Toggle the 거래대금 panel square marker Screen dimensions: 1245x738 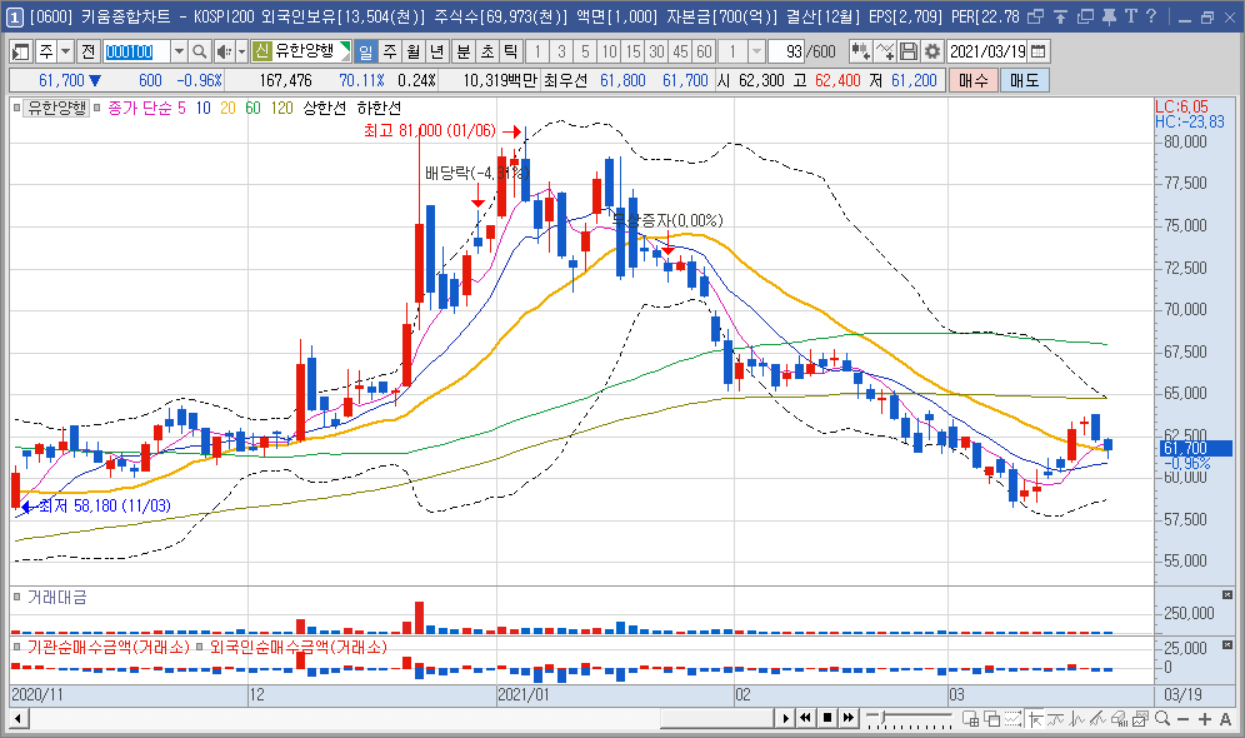click(x=17, y=597)
